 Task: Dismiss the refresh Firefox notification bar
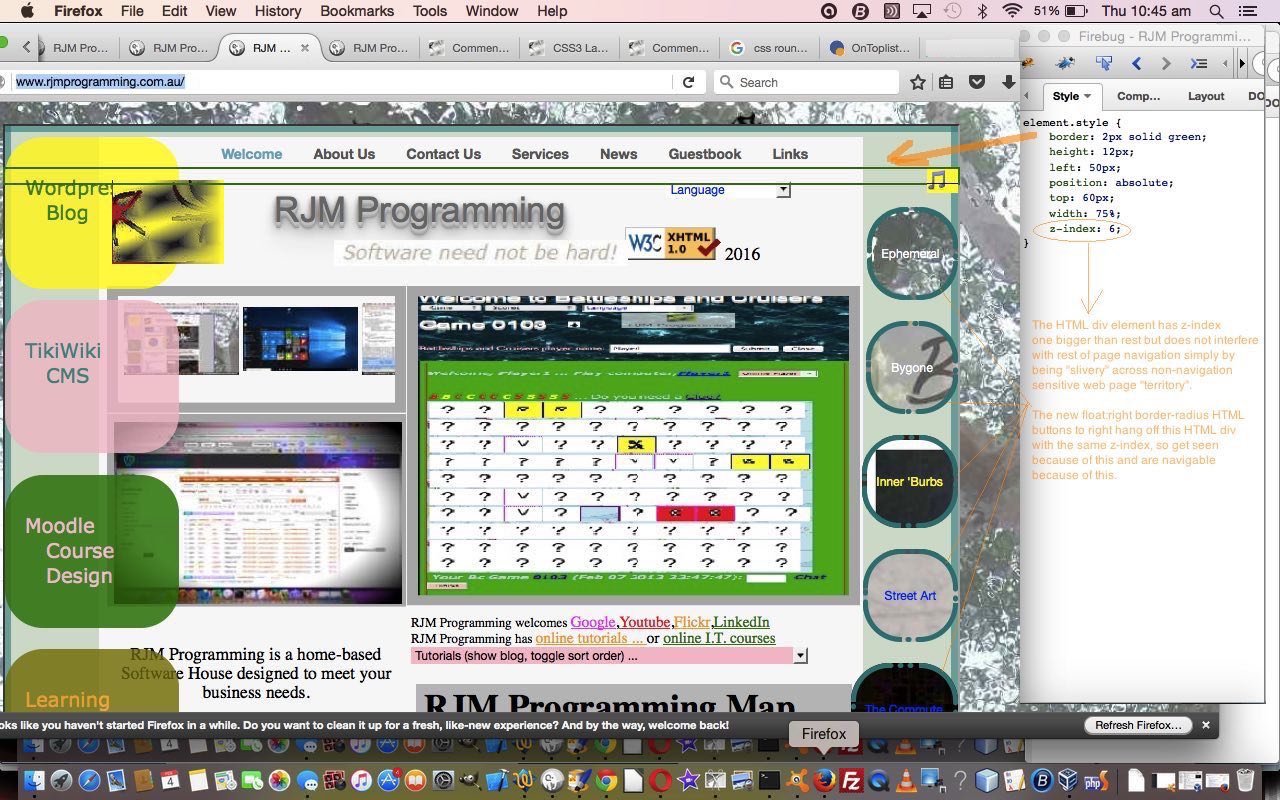(x=1206, y=725)
